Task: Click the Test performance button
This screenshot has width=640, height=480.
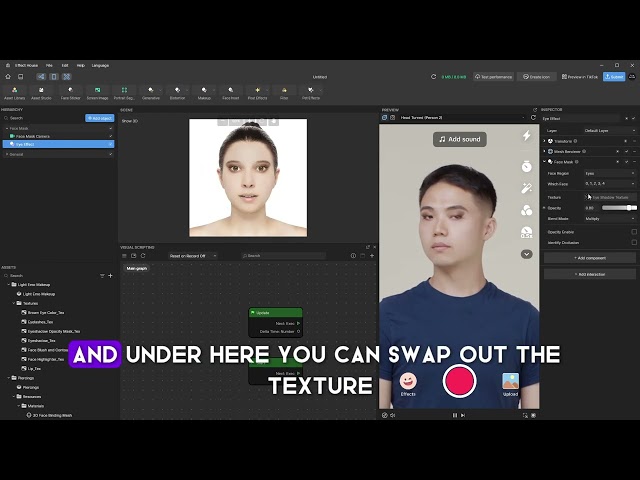Action: coord(493,77)
